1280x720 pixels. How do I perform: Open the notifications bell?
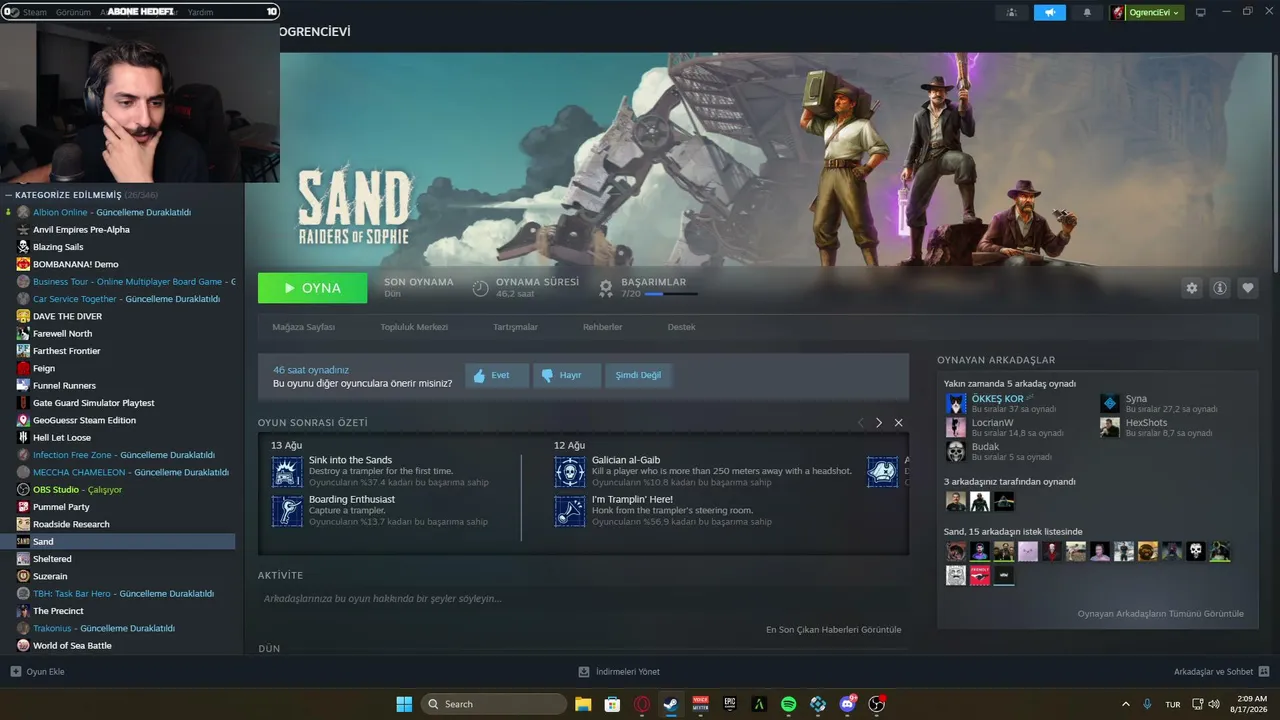[x=1087, y=13]
